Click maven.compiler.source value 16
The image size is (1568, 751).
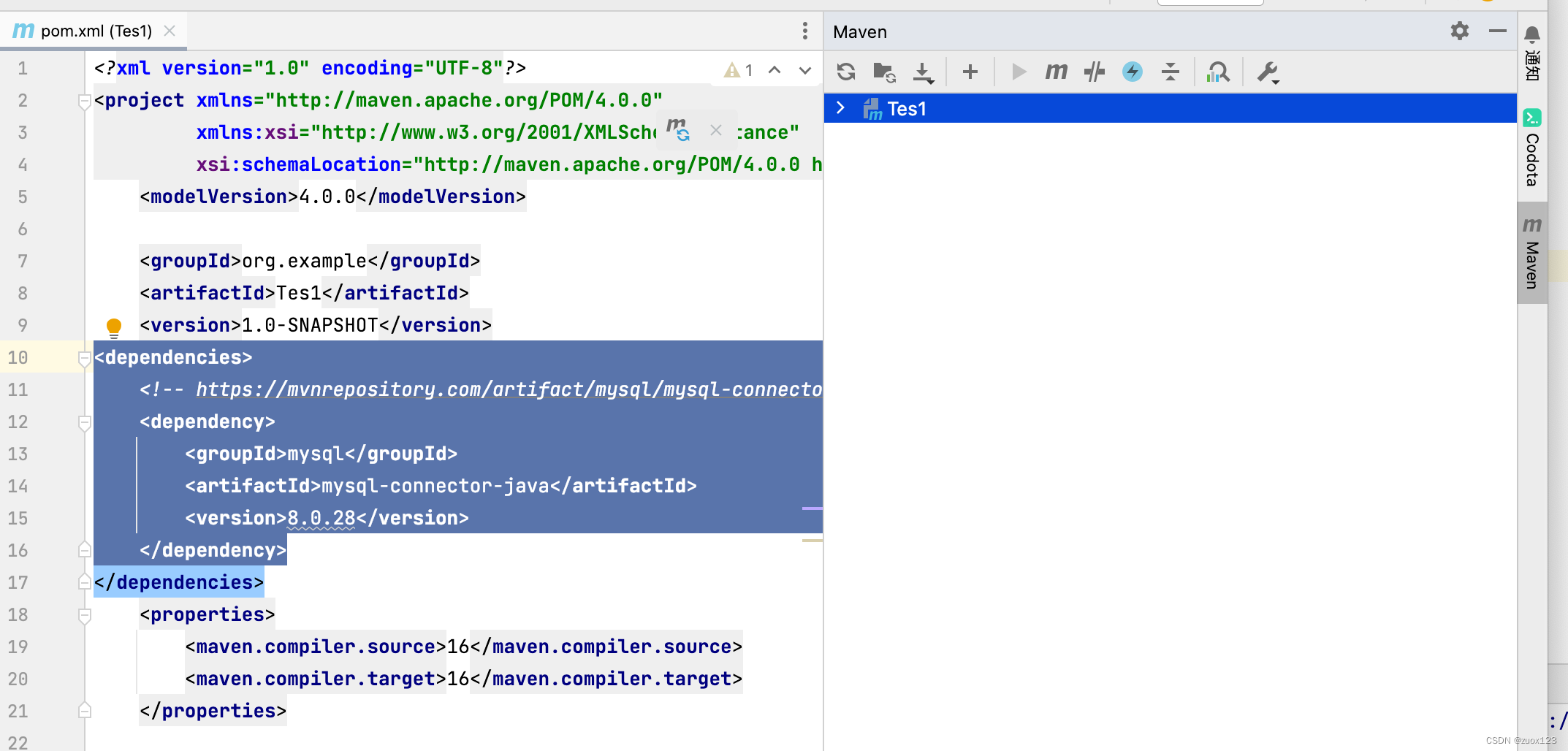coord(458,647)
